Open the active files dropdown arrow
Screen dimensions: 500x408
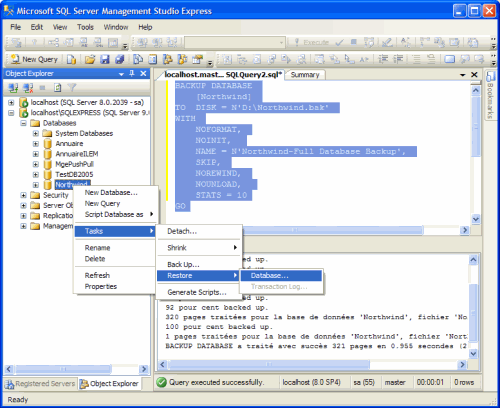pyautogui.click(x=463, y=75)
